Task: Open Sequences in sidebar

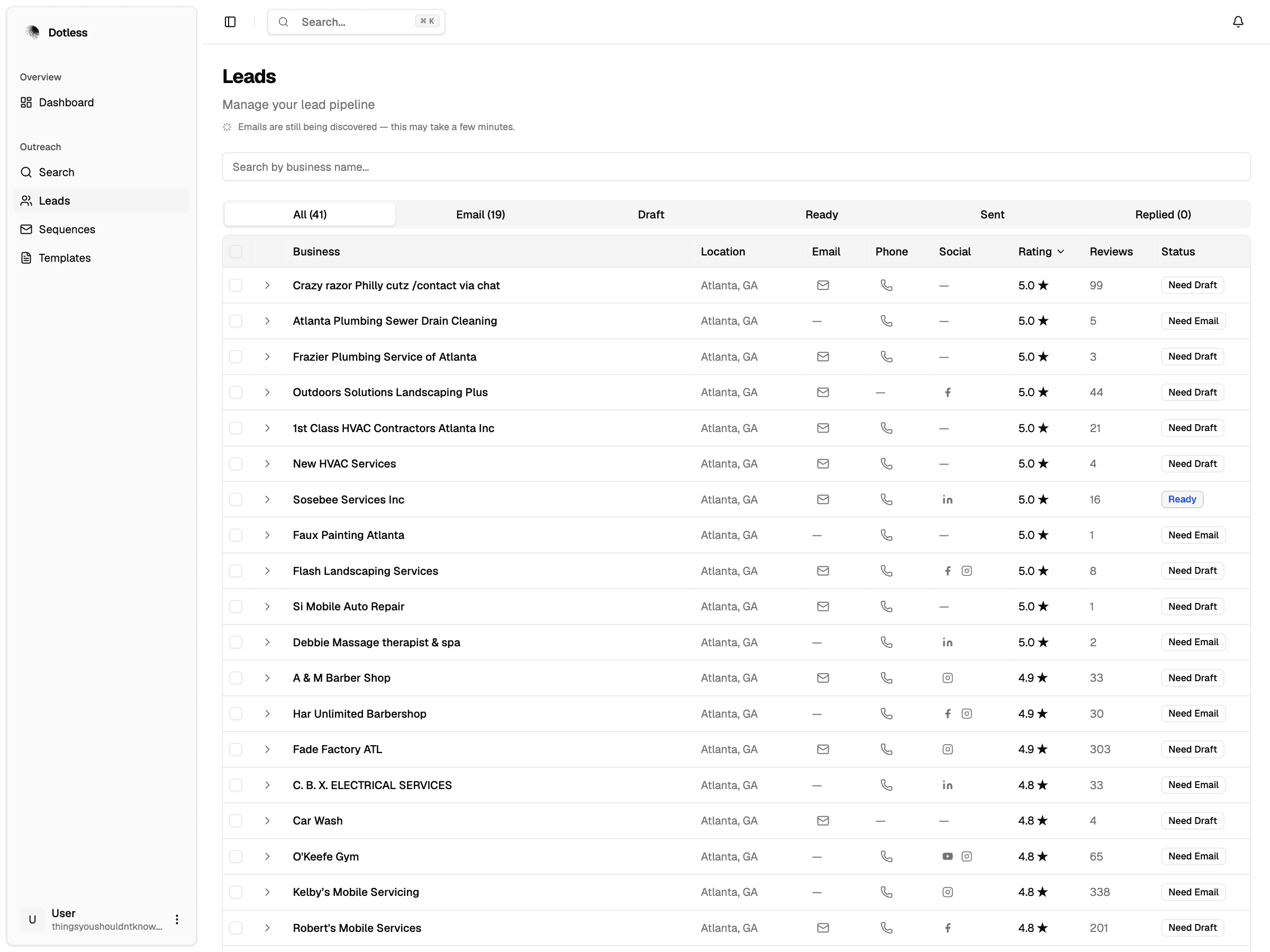Action: click(x=102, y=230)
